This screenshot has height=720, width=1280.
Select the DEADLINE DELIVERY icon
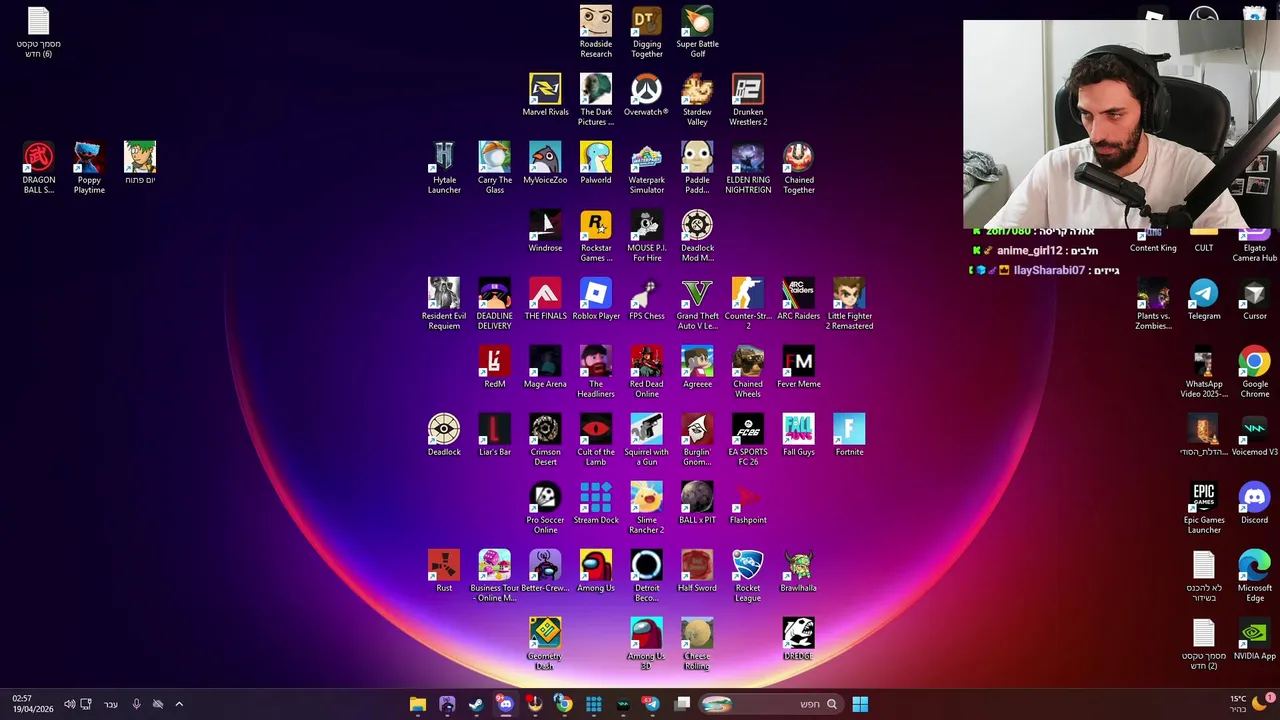495,304
